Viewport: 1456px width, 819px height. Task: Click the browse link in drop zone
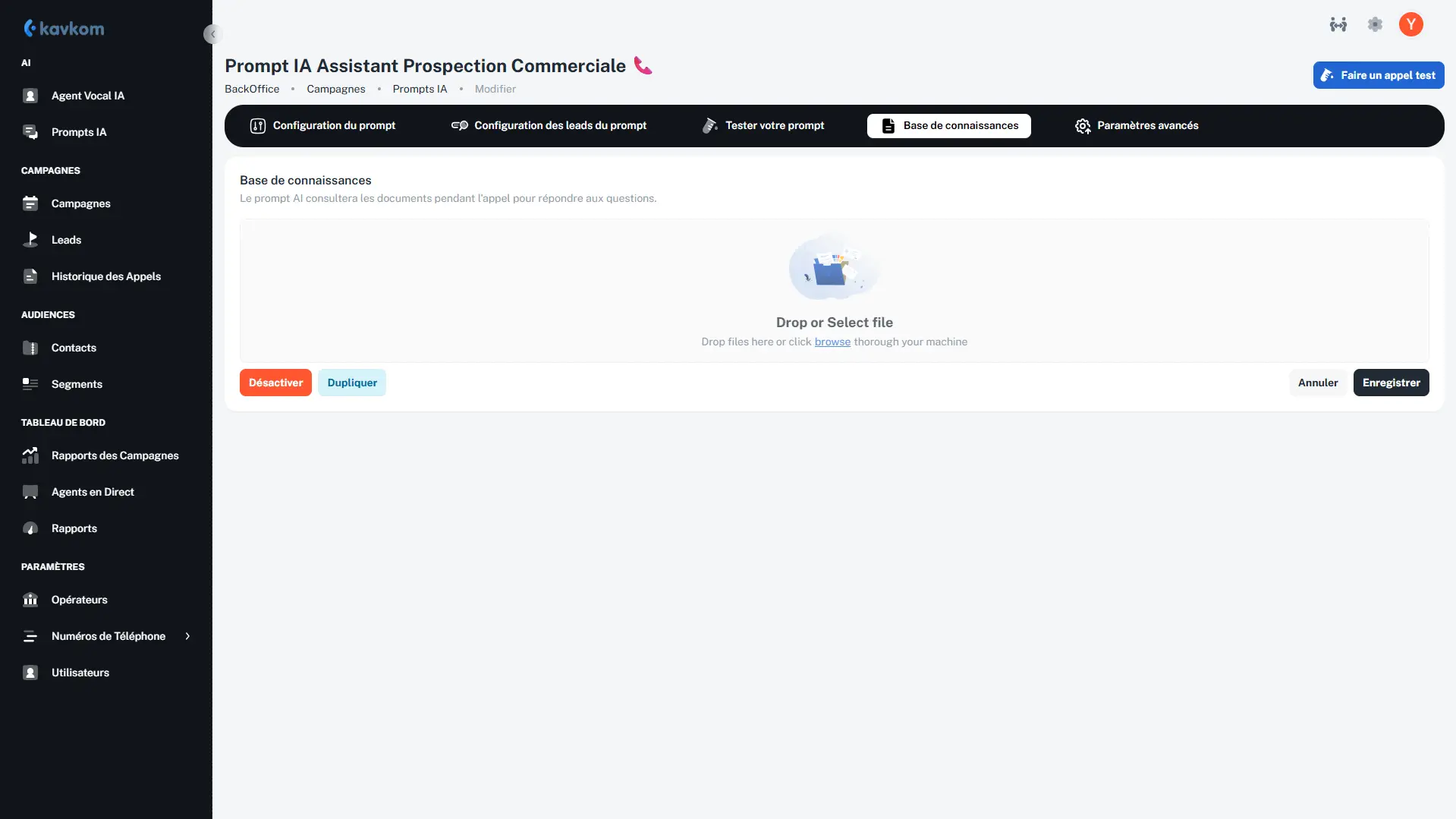coord(832,342)
